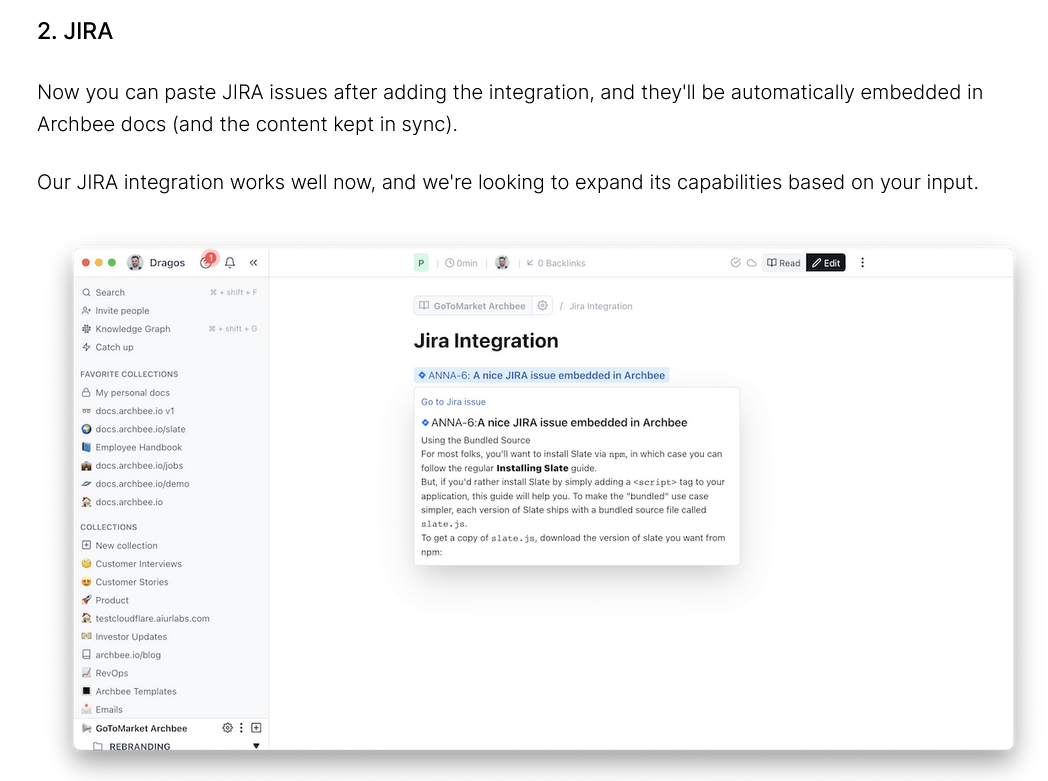Open breadcrumb settings gear icon
Screen dimensions: 1048x781
point(543,305)
